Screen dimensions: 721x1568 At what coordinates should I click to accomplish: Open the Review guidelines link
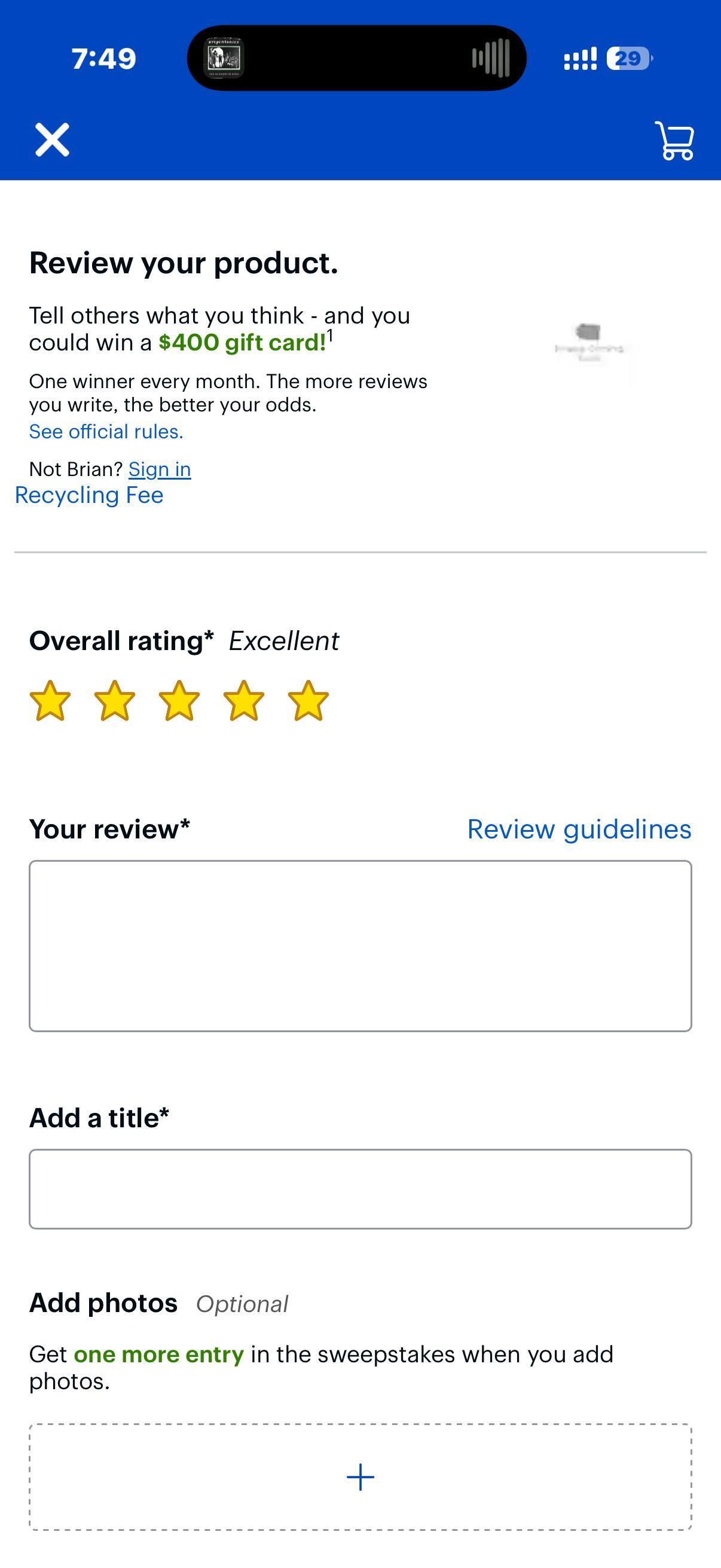pos(579,829)
